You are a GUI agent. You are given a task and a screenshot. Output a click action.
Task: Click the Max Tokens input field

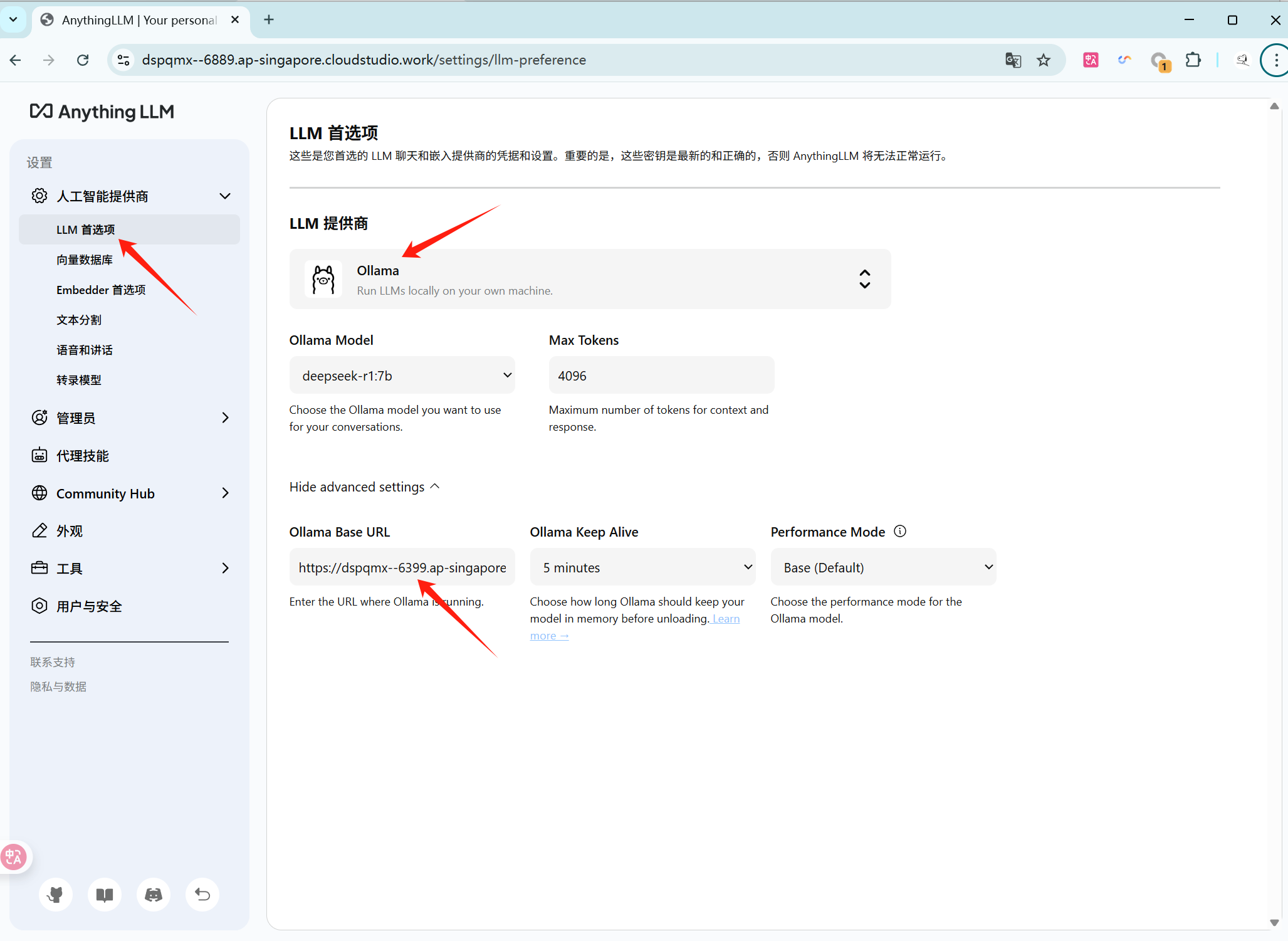[661, 376]
